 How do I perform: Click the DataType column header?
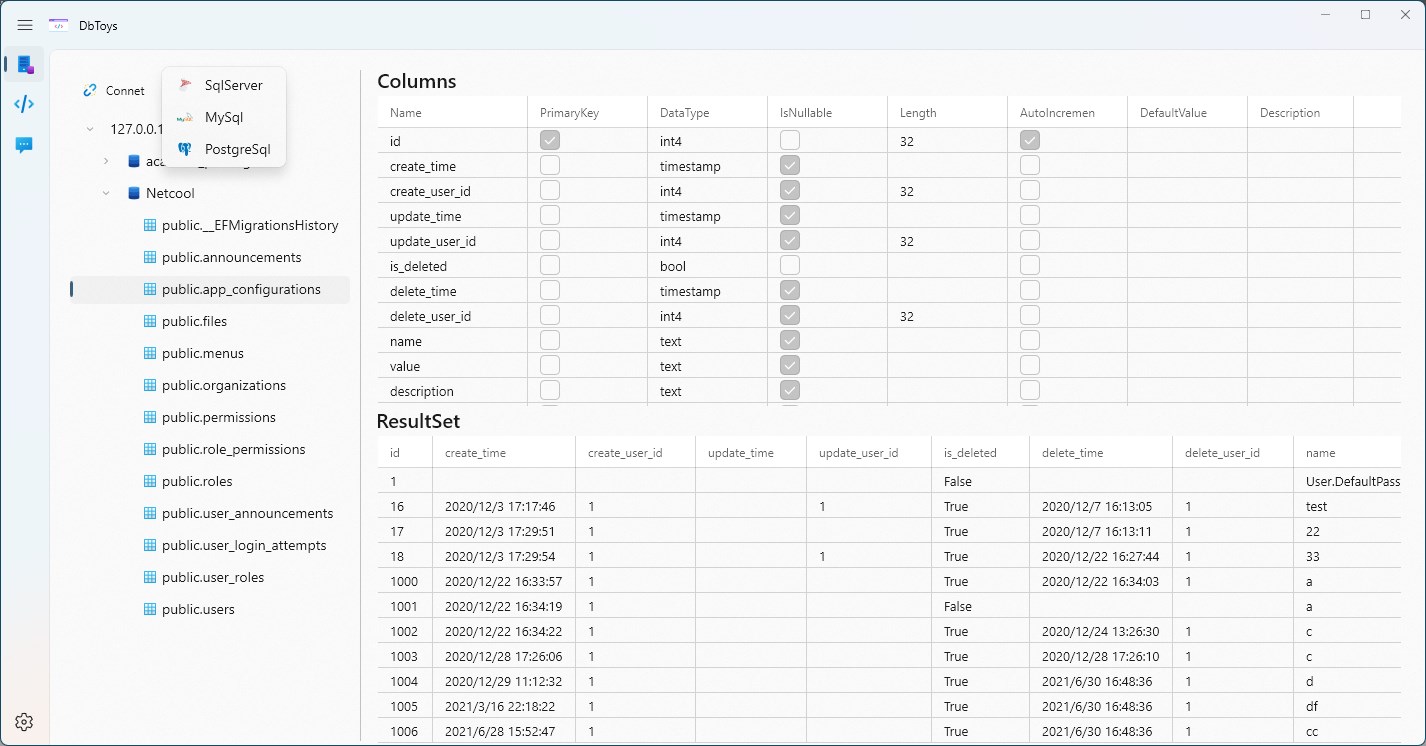685,113
